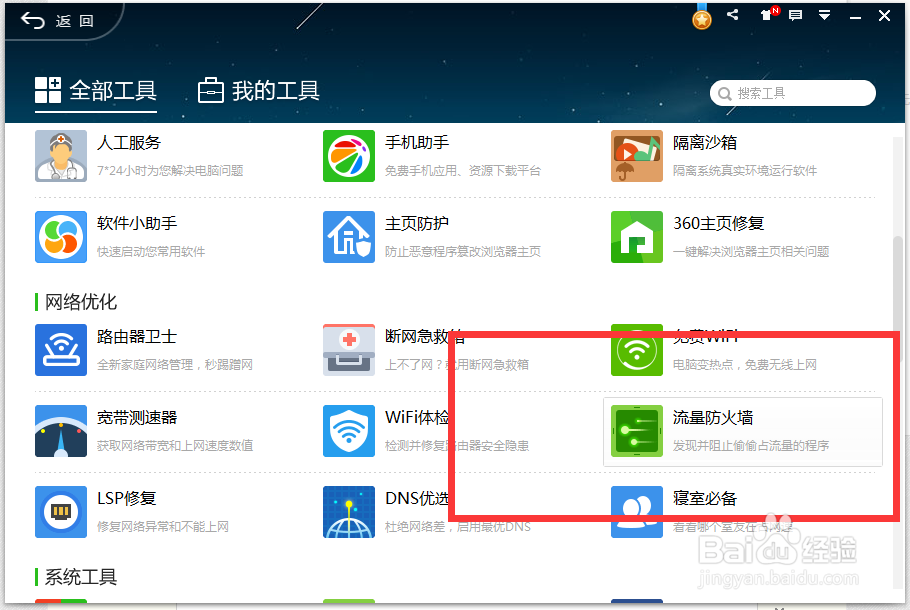Image resolution: width=910 pixels, height=610 pixels.
Task: Launch the 360主页修复 green house icon
Action: tap(637, 237)
